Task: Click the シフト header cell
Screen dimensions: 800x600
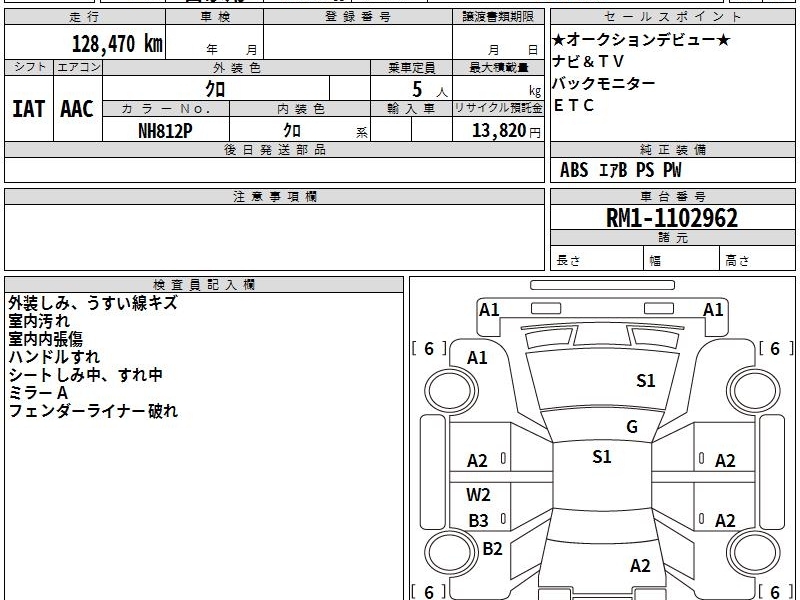Action: pyautogui.click(x=29, y=67)
